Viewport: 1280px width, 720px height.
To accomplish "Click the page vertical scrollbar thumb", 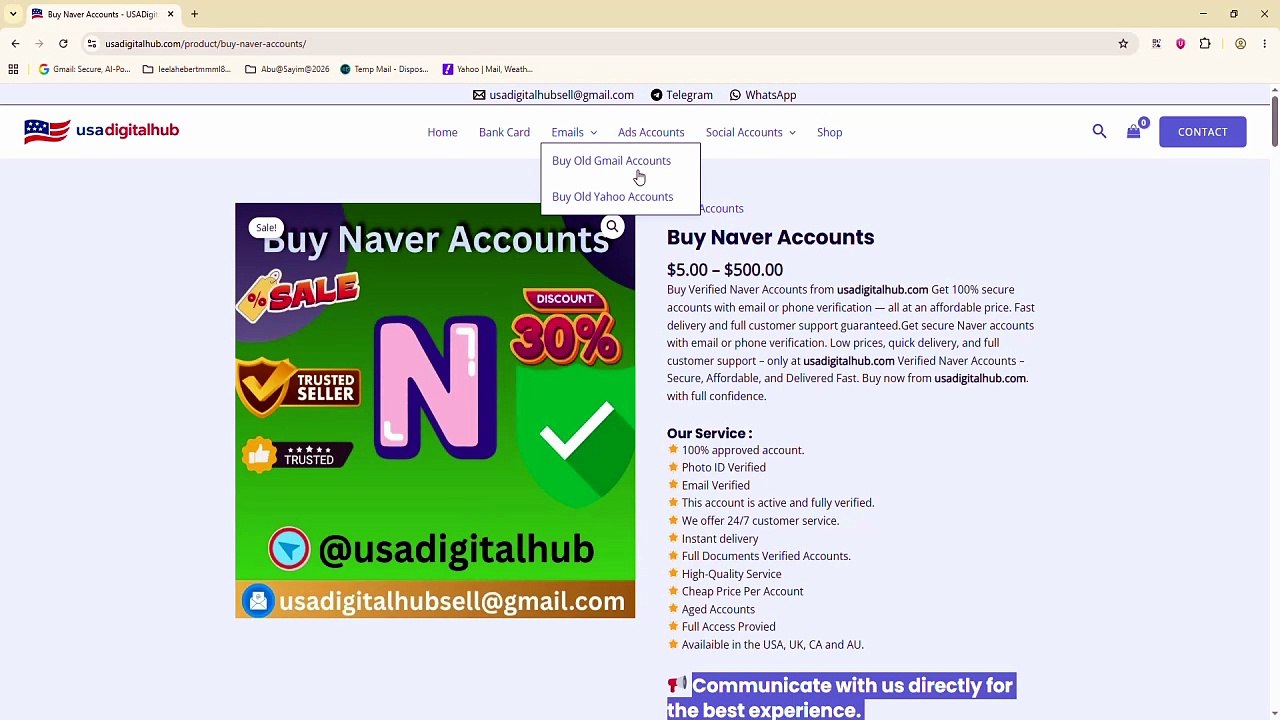I will coord(1274,121).
